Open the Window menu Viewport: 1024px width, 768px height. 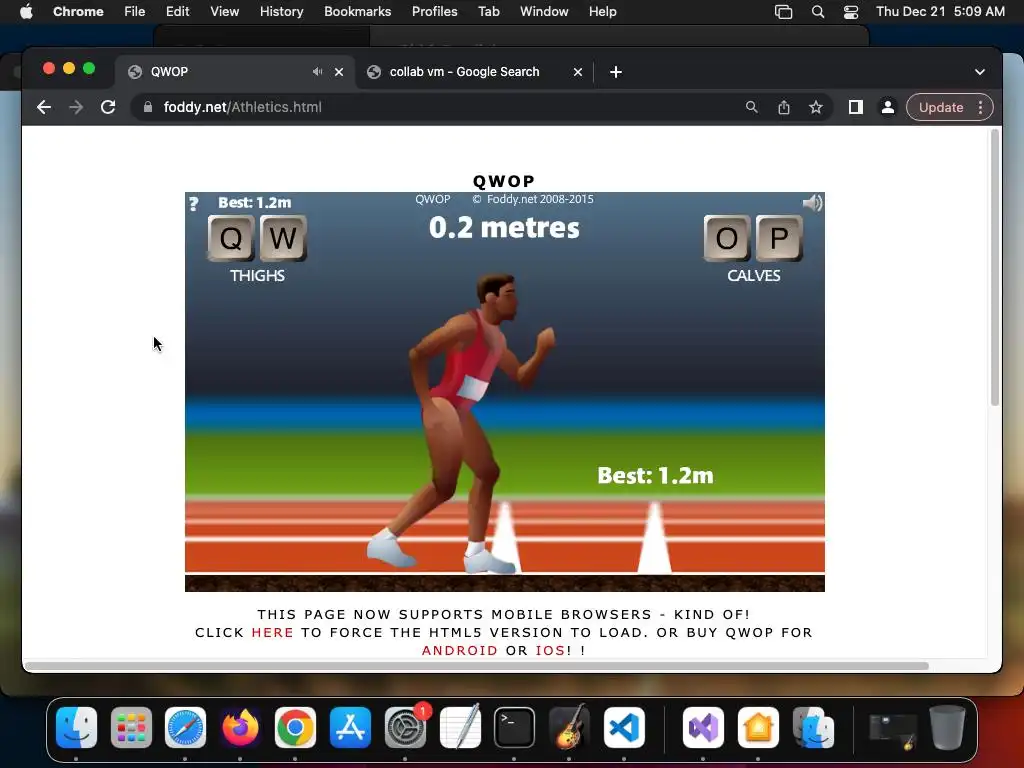coord(544,12)
